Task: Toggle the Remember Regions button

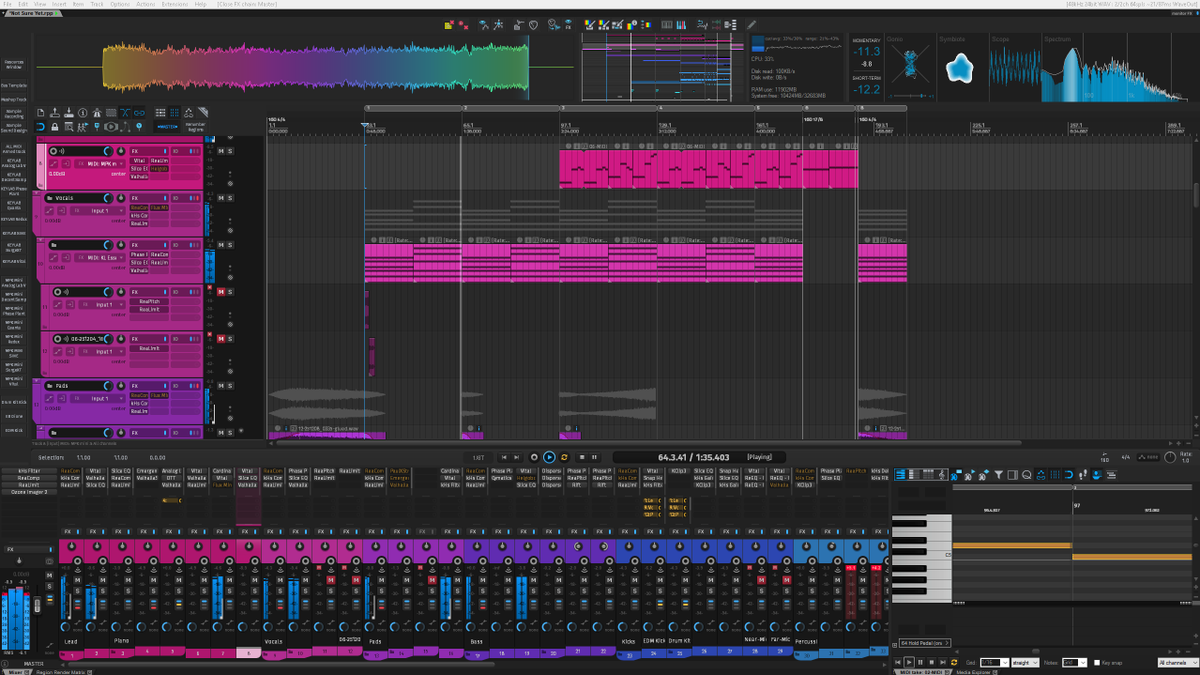Action: tap(195, 127)
